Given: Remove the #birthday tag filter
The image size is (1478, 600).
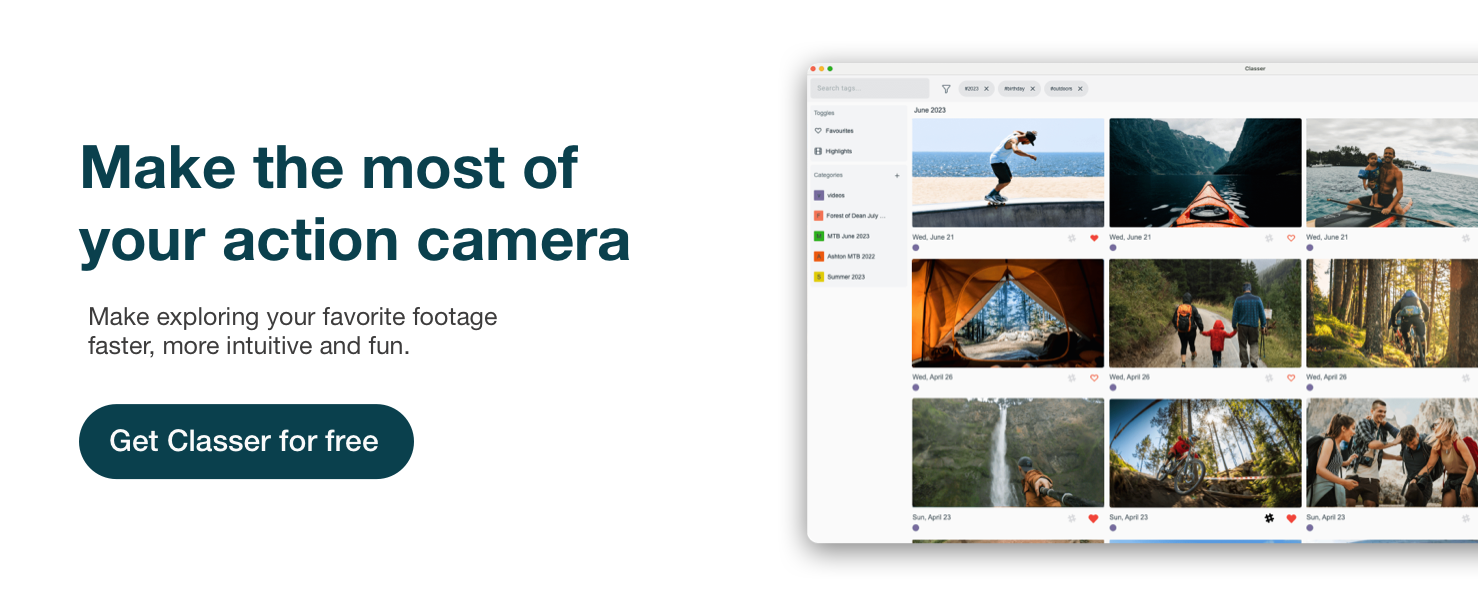Looking at the screenshot, I should coord(1033,89).
